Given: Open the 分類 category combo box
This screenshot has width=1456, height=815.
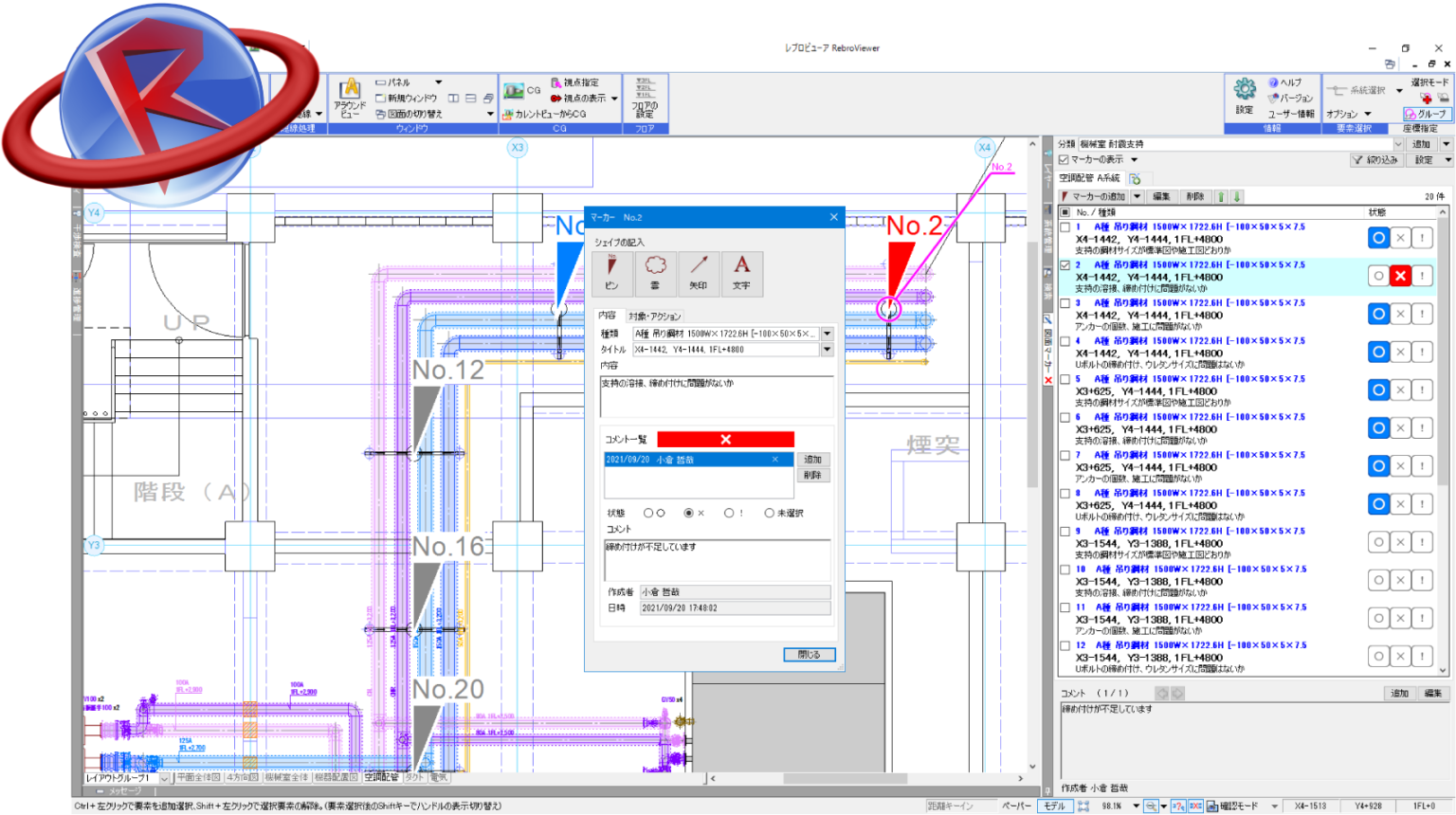Looking at the screenshot, I should [x=1397, y=144].
